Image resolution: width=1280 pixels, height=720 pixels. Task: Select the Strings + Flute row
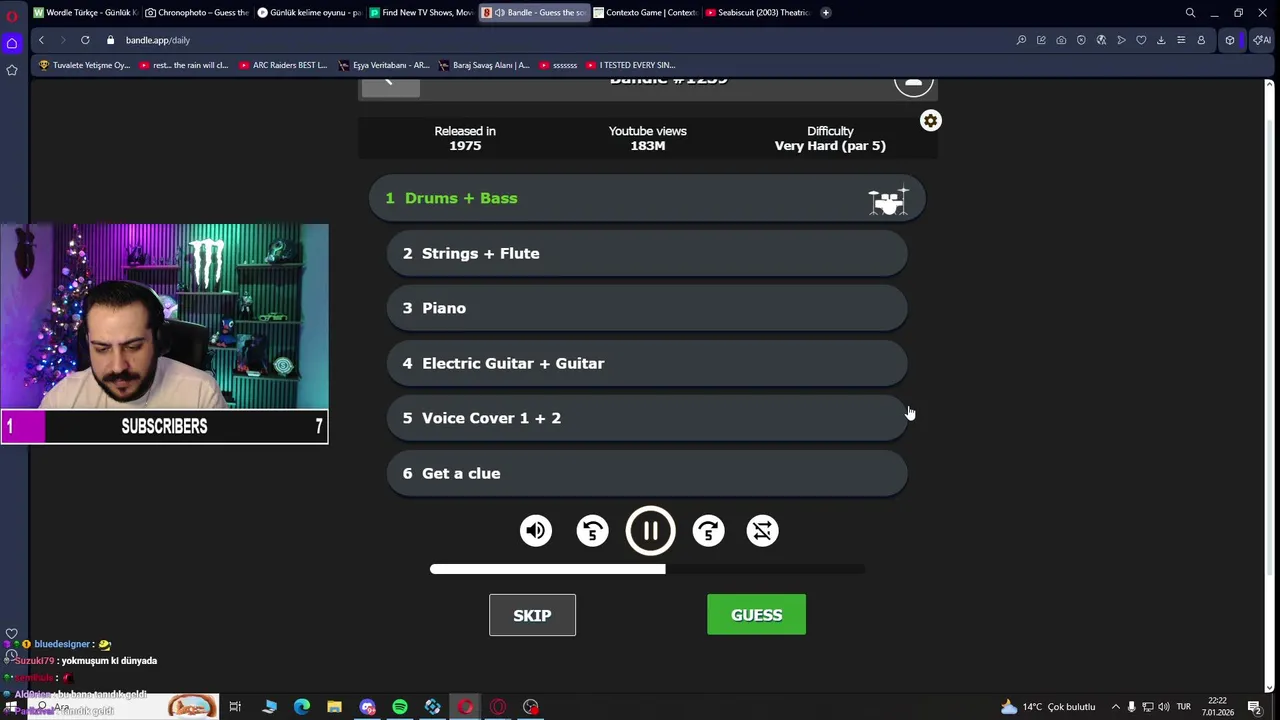click(647, 253)
